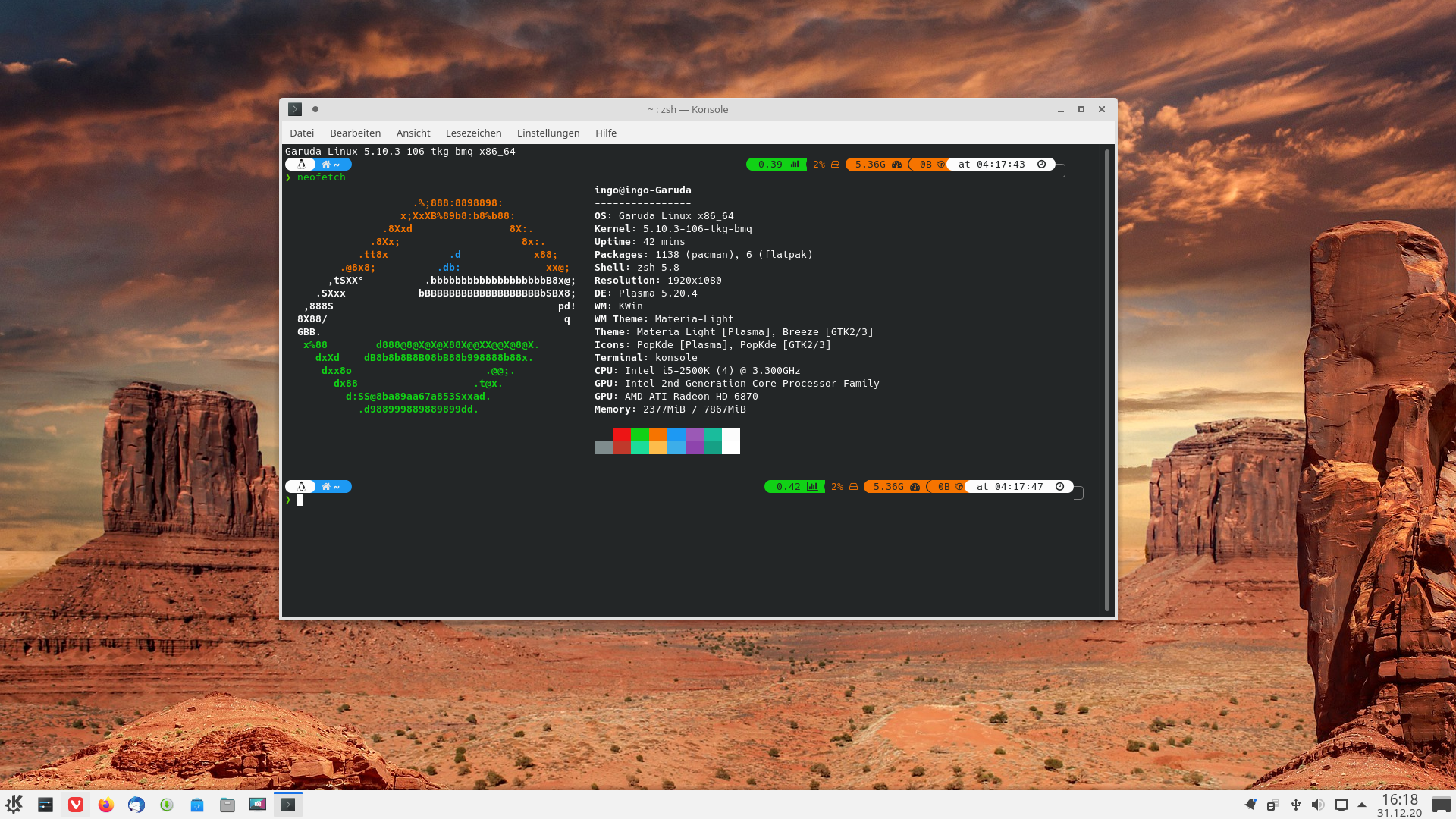Screen dimensions: 1456x819
Task: Toggle show desktop at panel end
Action: coord(1441,805)
